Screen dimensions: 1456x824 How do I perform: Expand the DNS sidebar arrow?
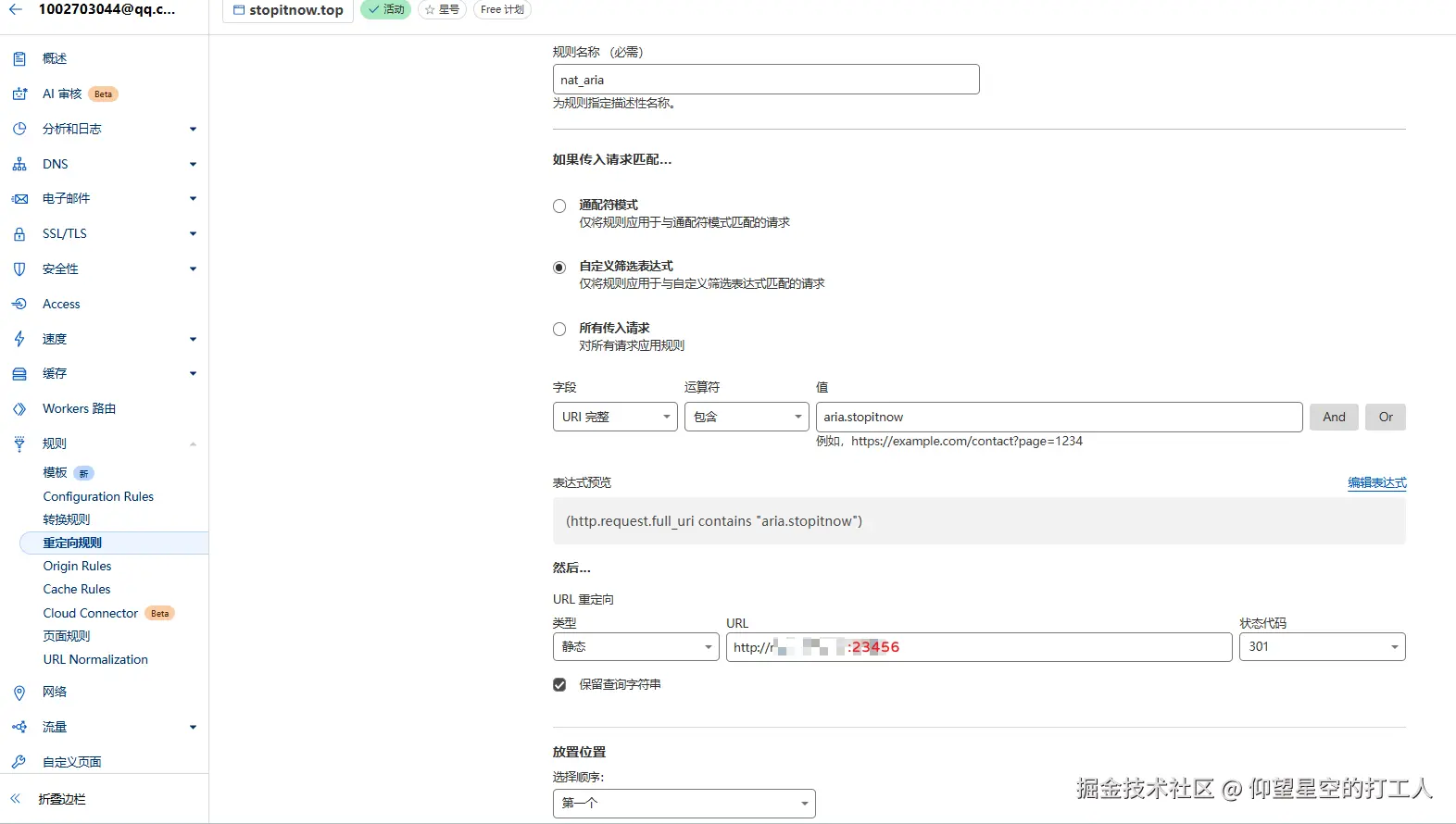(x=193, y=164)
